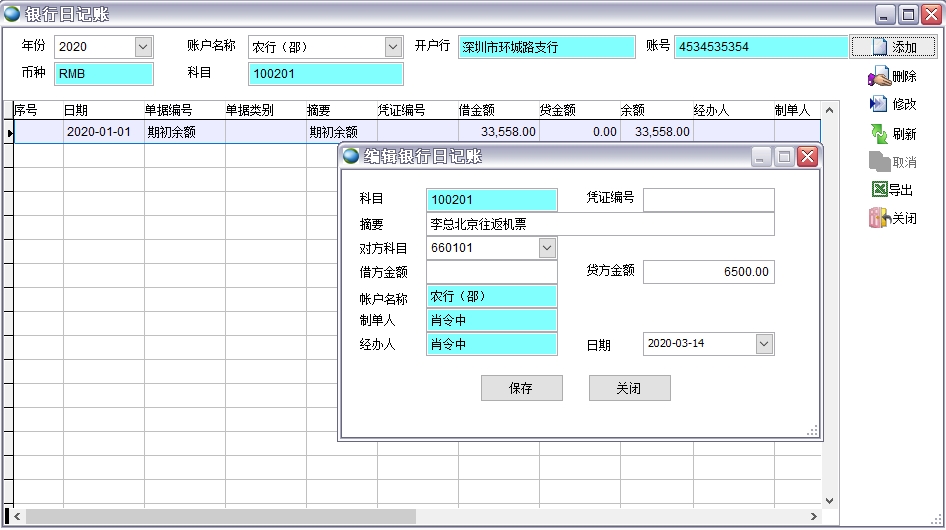Click the 修改 (Modify) icon
Viewport: 946px width, 530px height.
click(x=879, y=104)
